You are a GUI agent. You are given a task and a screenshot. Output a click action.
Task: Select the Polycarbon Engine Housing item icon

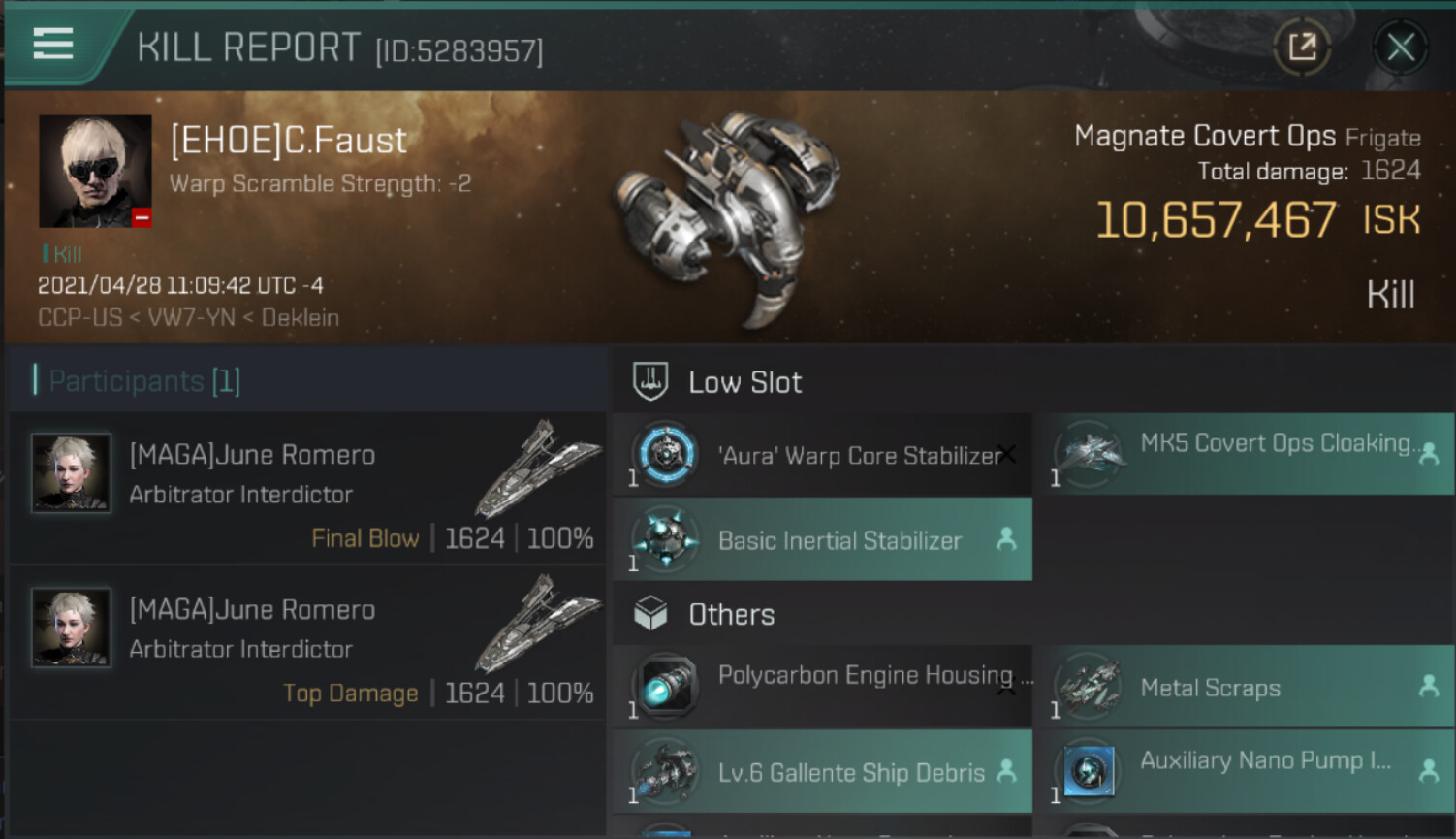point(667,686)
